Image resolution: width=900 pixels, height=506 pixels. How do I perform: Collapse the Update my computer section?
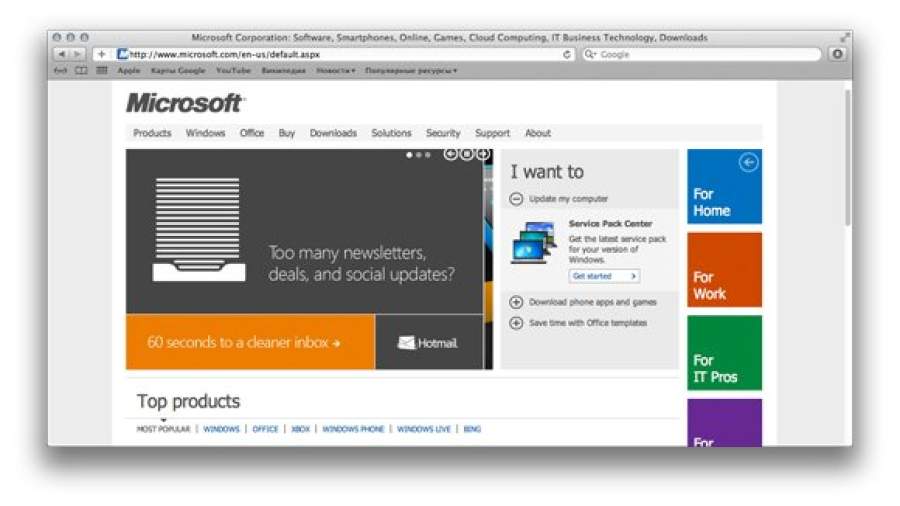tap(516, 199)
